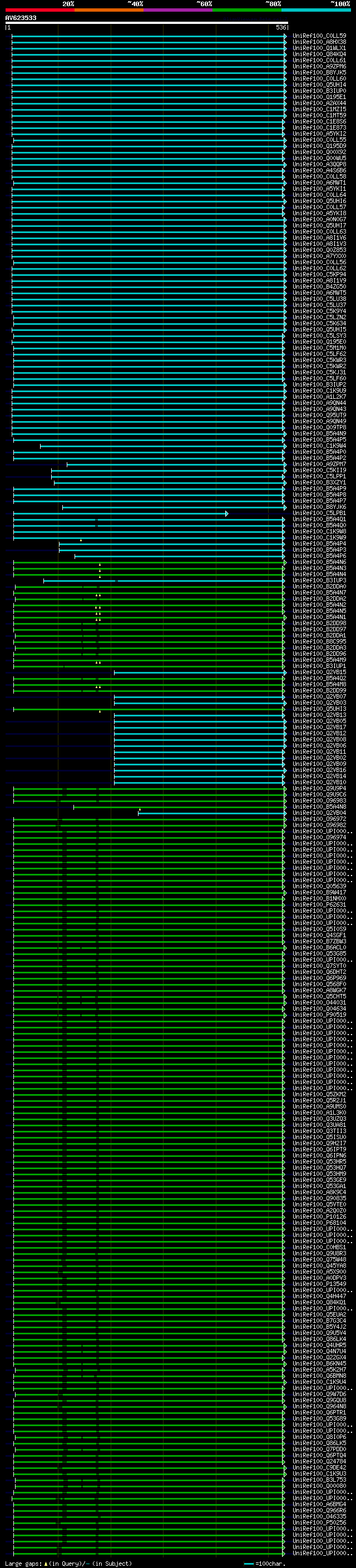Select label UniRef100_A5YKI2
Viewport: 356px width, 1568px height.
click(319, 133)
